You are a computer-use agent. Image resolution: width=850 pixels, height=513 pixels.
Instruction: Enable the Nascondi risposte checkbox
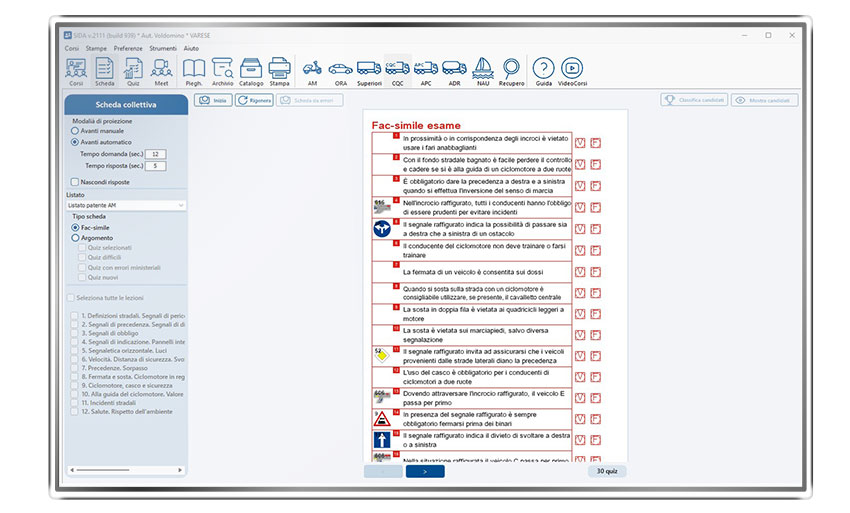pyautogui.click(x=75, y=182)
